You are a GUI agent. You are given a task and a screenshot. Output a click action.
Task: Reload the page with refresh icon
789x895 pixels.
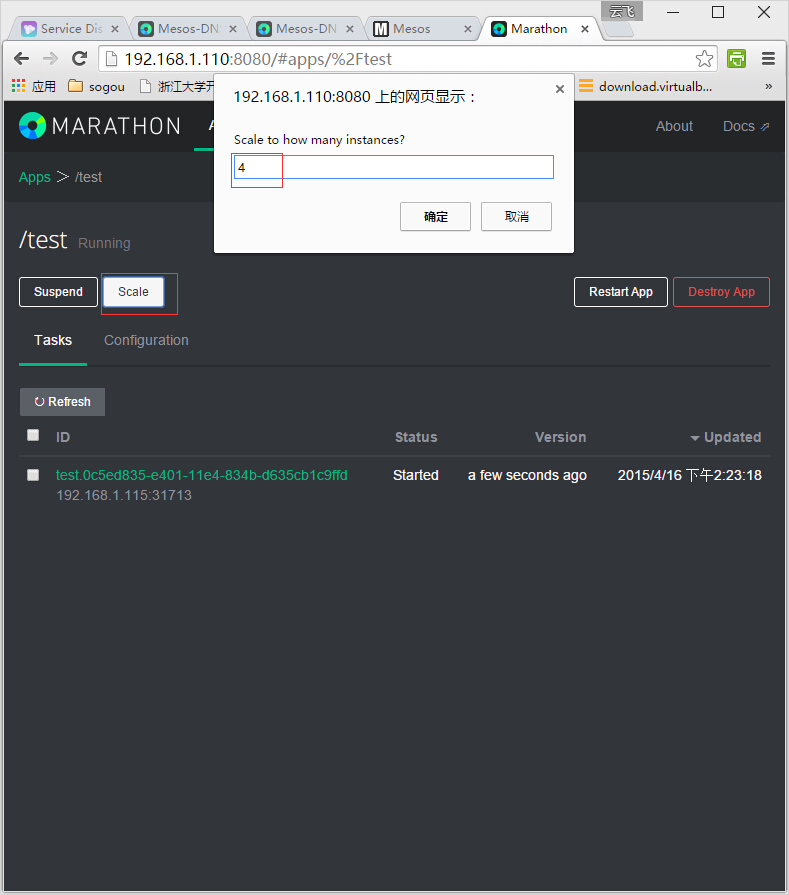(79, 58)
